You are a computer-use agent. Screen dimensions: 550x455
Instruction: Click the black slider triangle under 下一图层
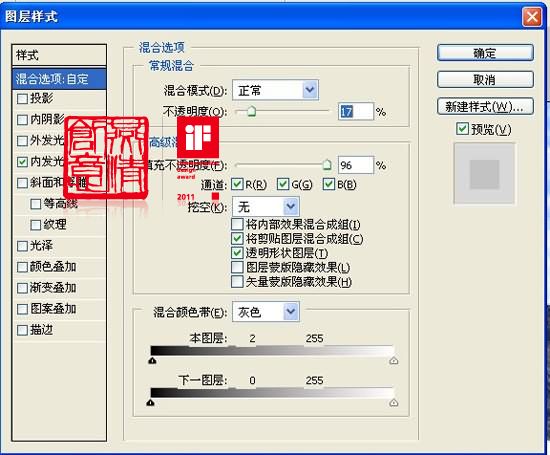150,403
